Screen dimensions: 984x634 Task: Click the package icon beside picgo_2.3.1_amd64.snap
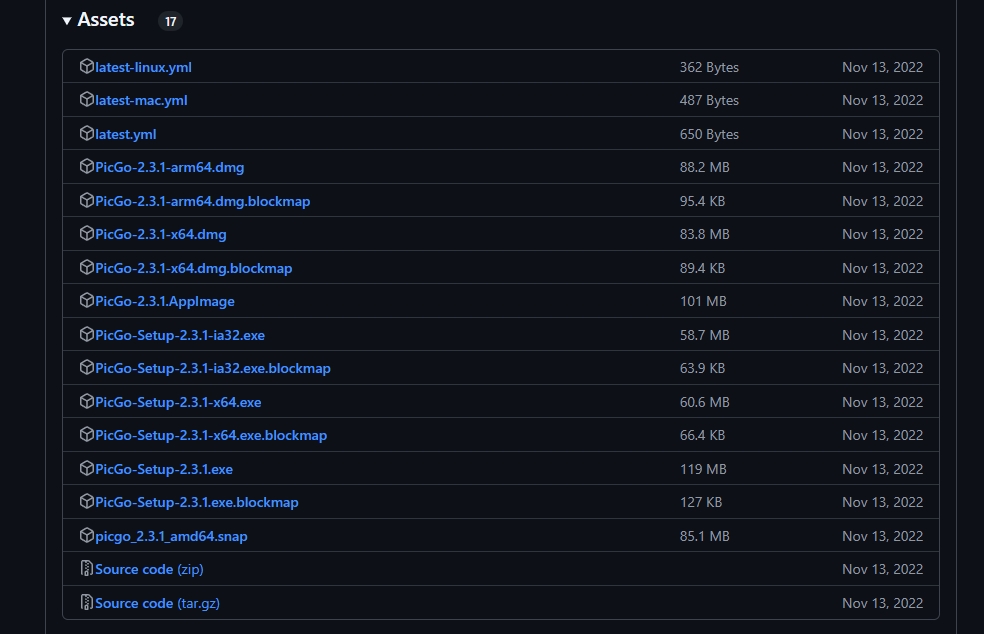[87, 536]
